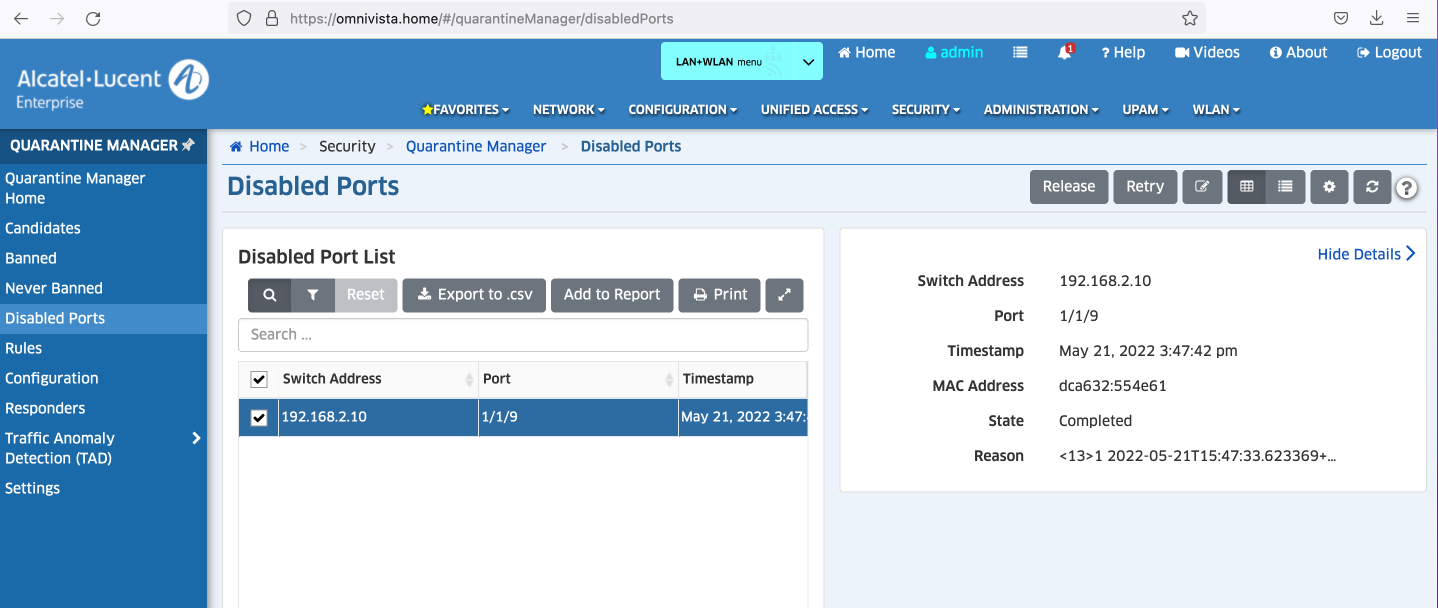The width and height of the screenshot is (1438, 608).
Task: Open the help question mark icon
Action: coord(1406,188)
